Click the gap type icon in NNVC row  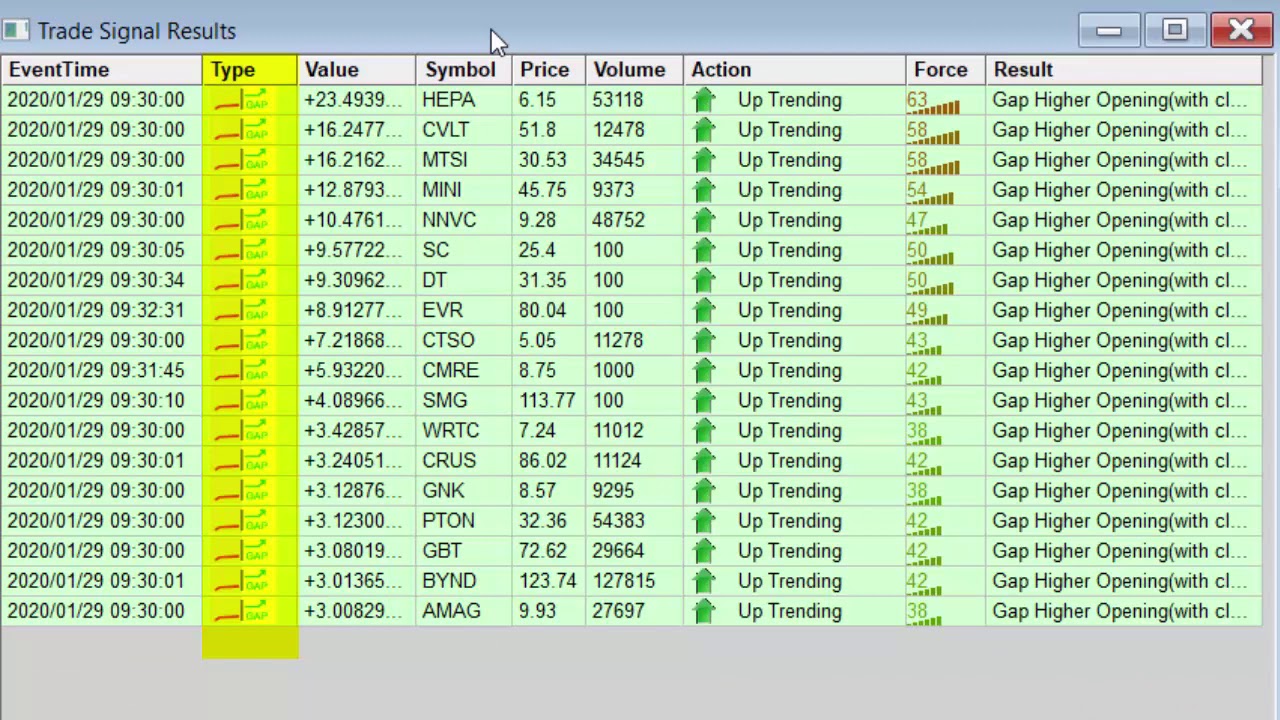point(241,220)
